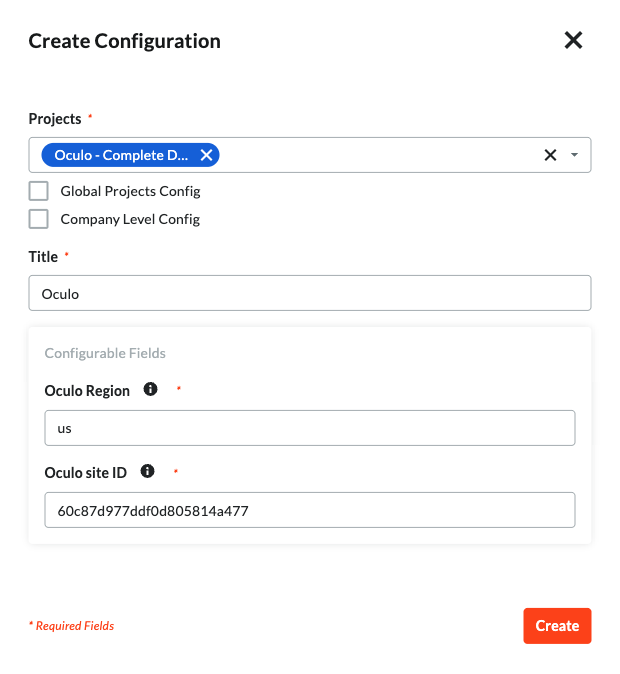The width and height of the screenshot is (620, 674).
Task: Click the Company Level Config label
Action: pyautogui.click(x=130, y=219)
